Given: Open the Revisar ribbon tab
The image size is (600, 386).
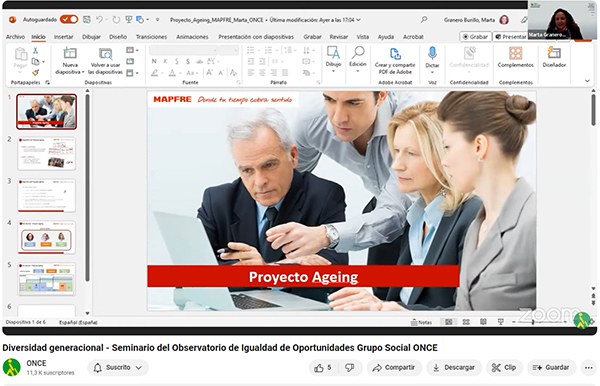Looking at the screenshot, I should (339, 37).
